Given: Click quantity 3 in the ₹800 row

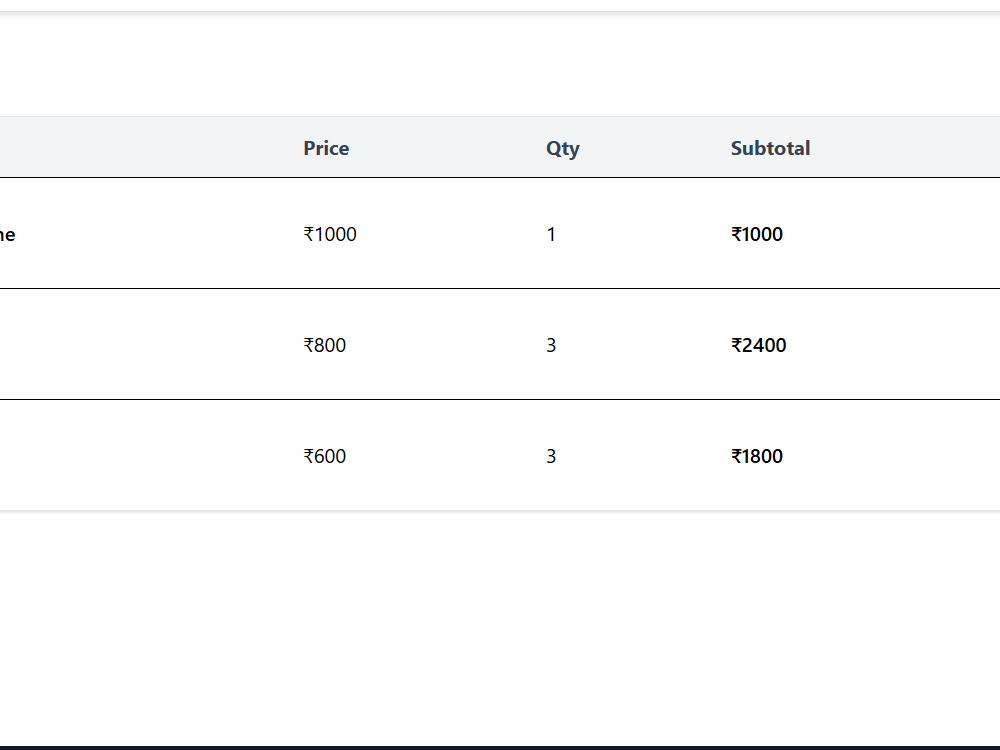Looking at the screenshot, I should 551,345.
